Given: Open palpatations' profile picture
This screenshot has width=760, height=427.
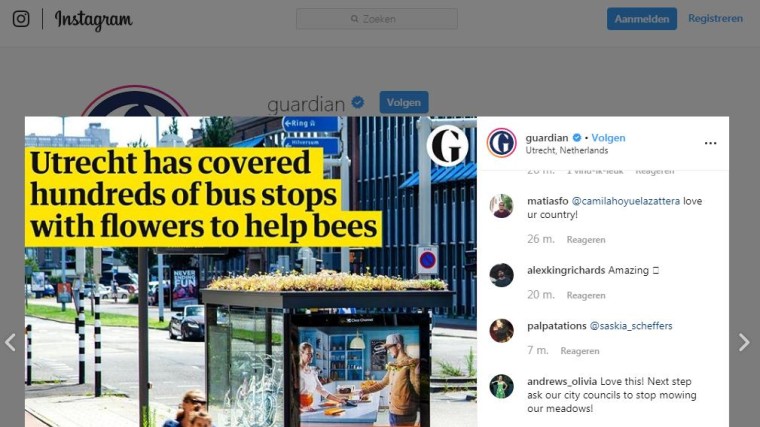Looking at the screenshot, I should pos(501,331).
